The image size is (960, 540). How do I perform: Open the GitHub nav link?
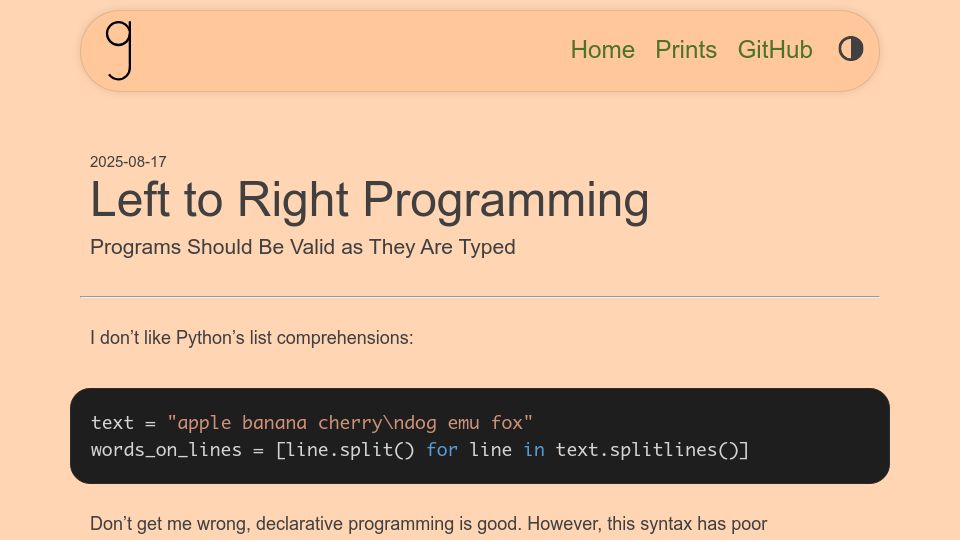(774, 50)
